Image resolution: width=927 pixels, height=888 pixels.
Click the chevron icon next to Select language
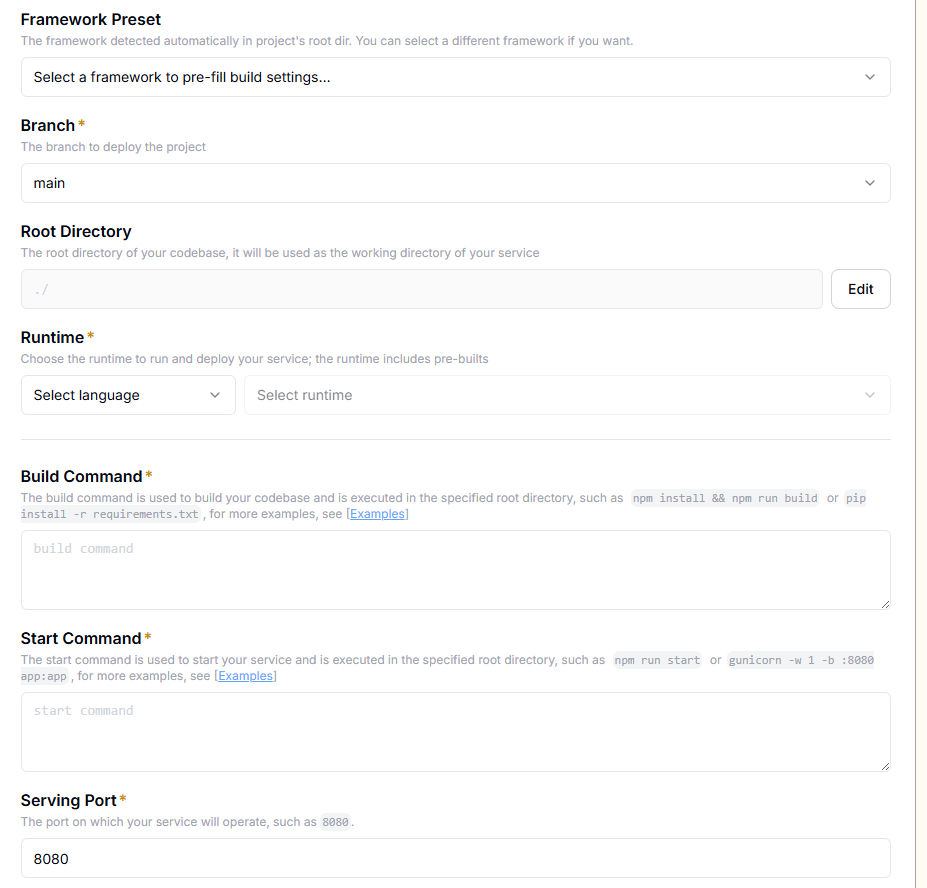pyautogui.click(x=215, y=395)
